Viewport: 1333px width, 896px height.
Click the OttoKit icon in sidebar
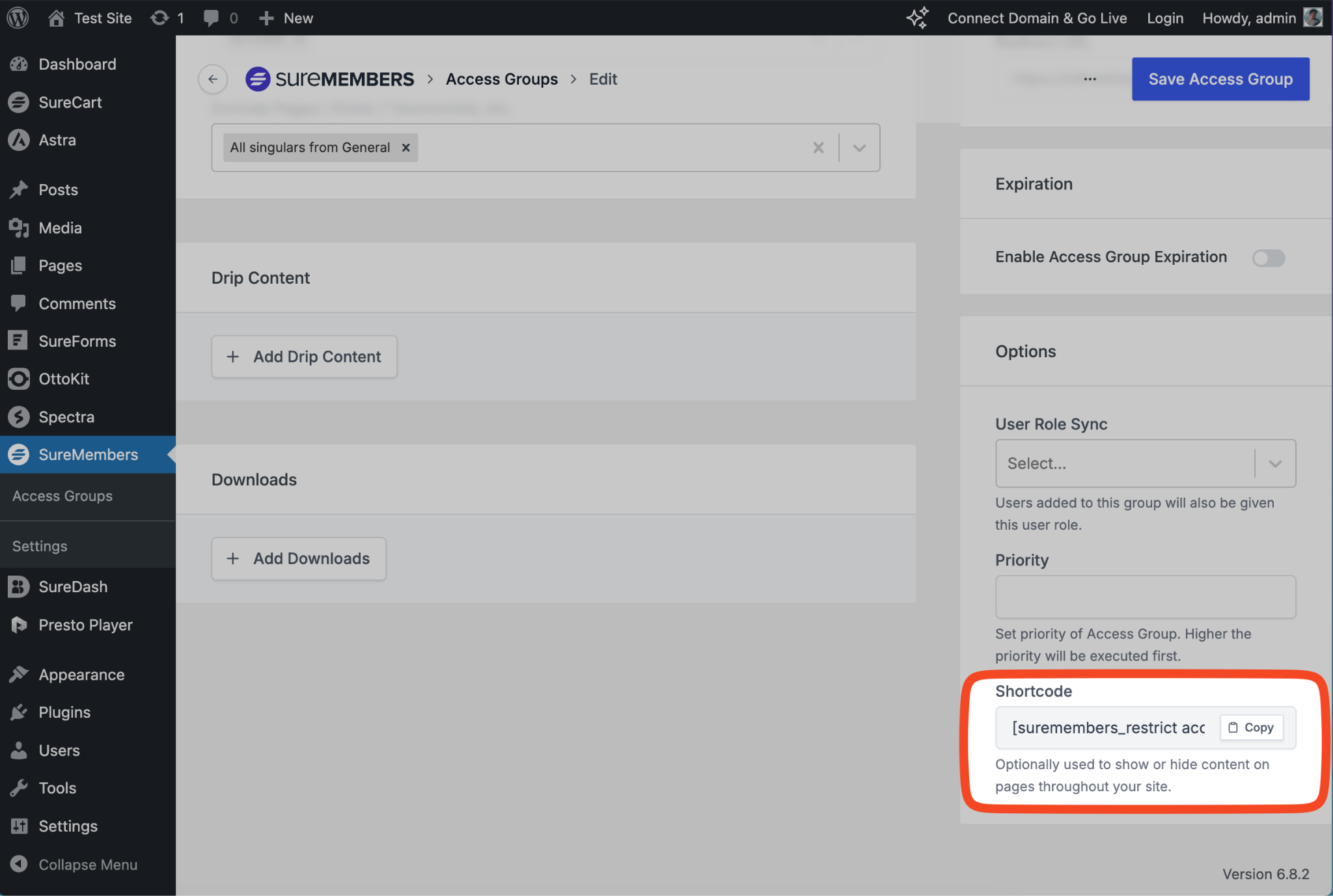(x=19, y=379)
